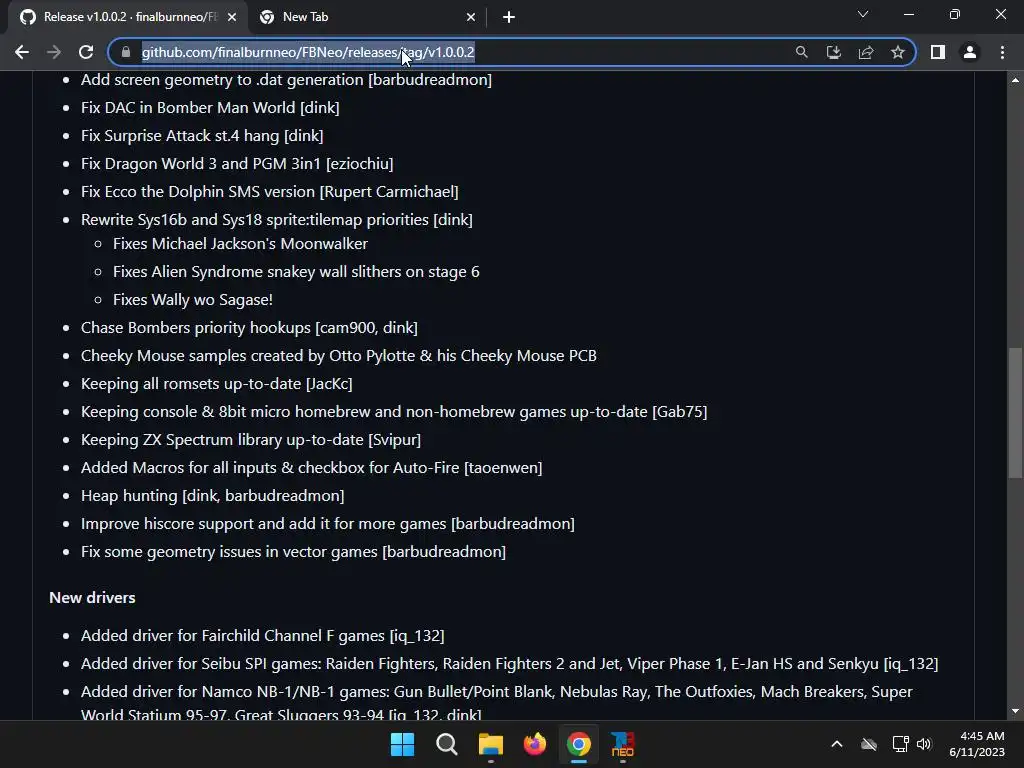Click 'Keeping ZX Spectrum library' line
The height and width of the screenshot is (768, 1024).
coord(251,440)
